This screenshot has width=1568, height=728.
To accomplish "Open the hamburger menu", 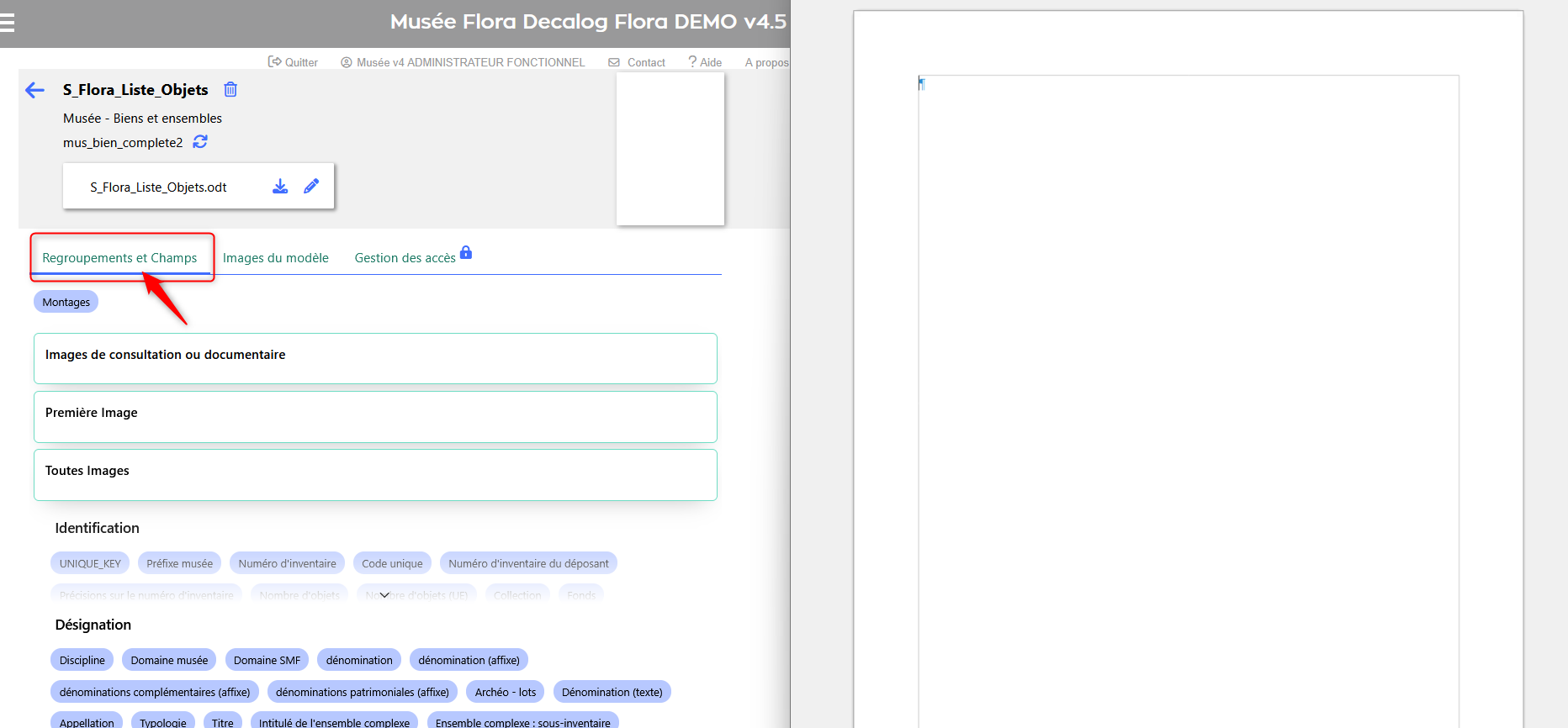I will 8,23.
